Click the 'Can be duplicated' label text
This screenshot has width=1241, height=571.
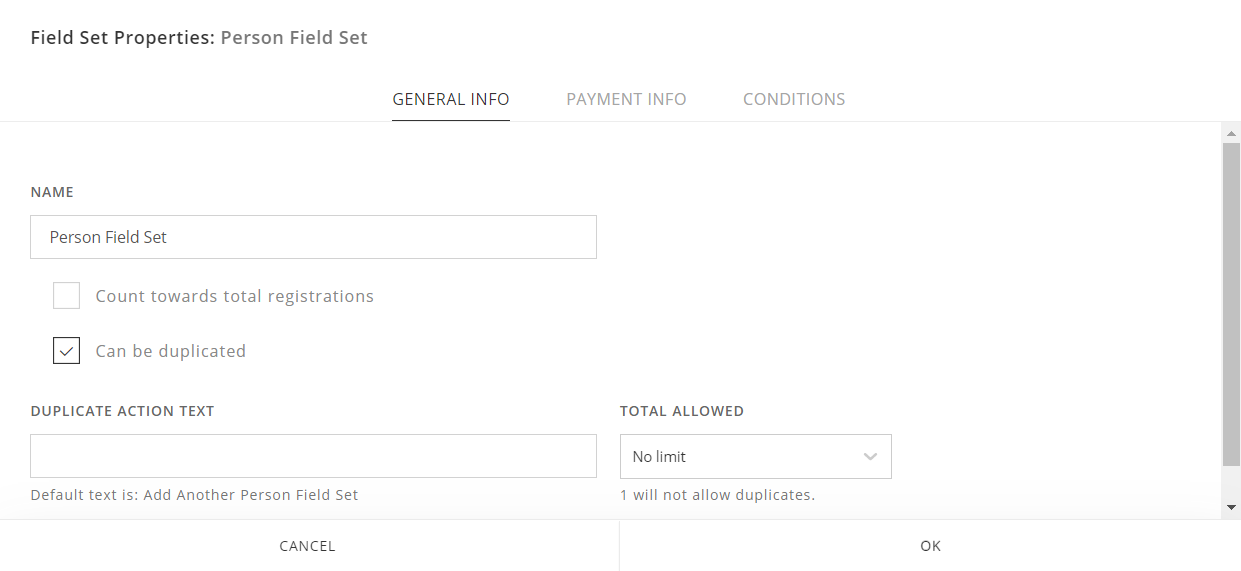coord(170,351)
